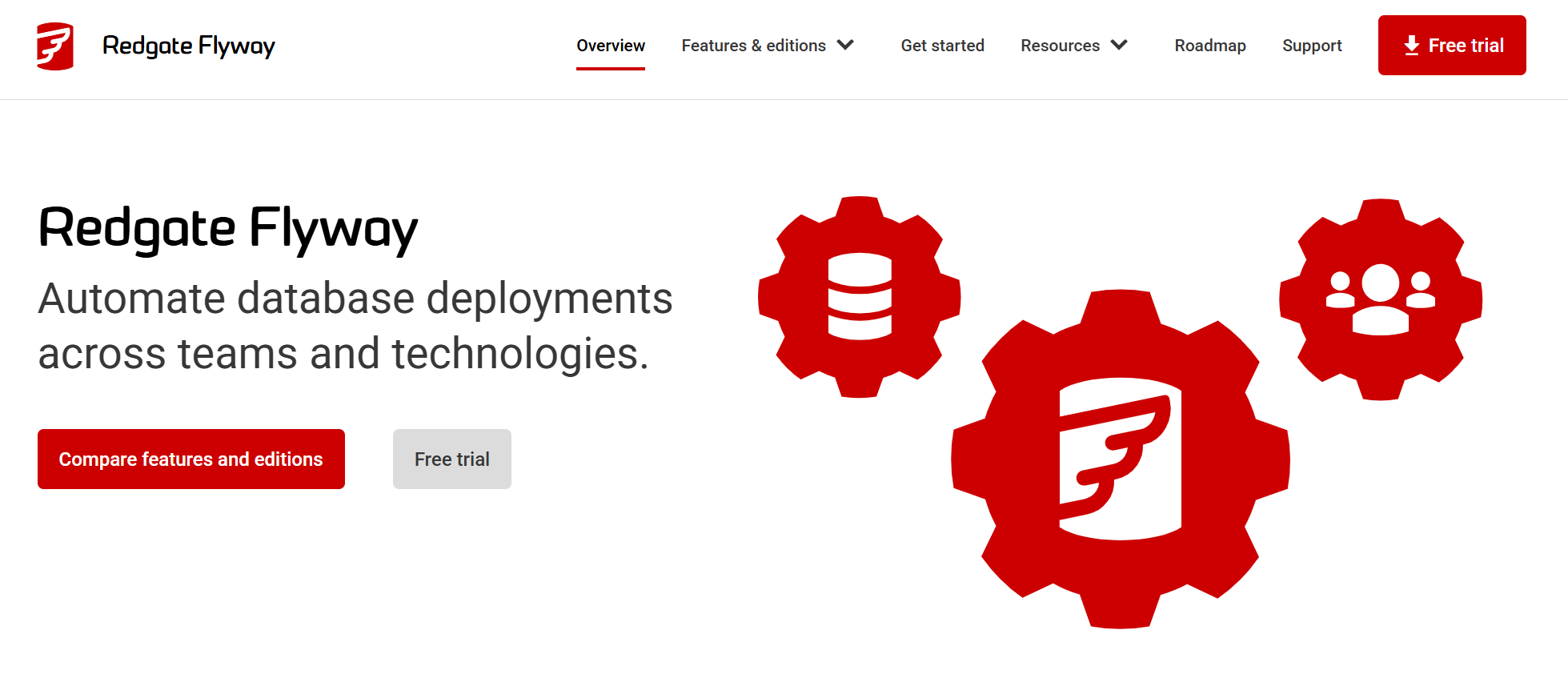Click the red Flyway logo icon in header
This screenshot has width=1568, height=682.
55,46
